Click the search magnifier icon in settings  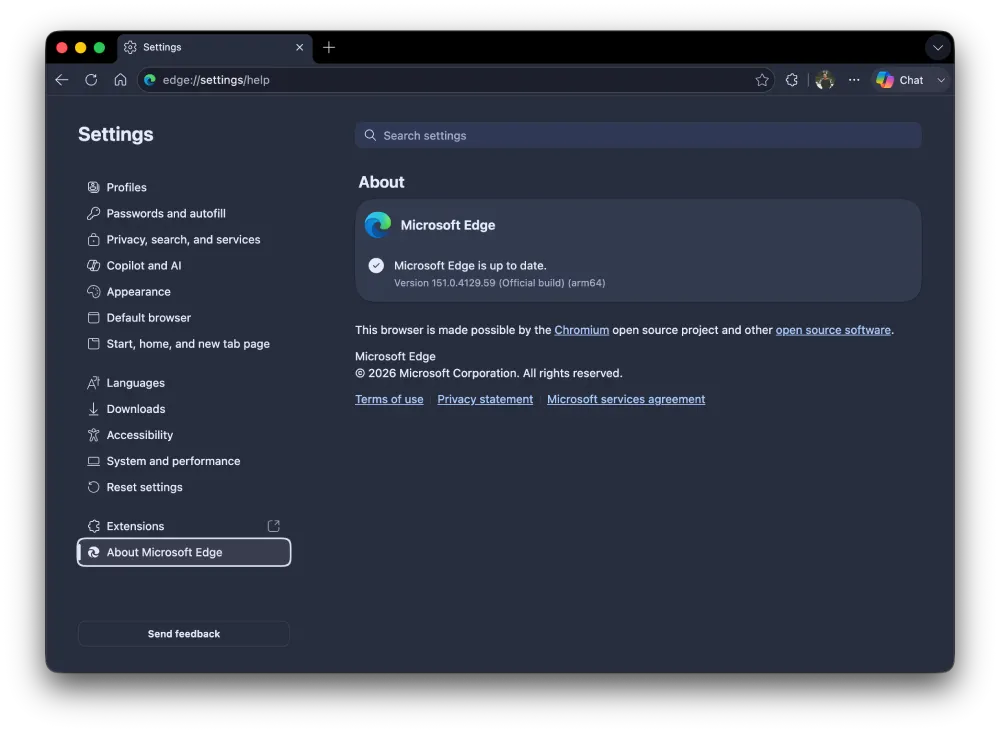pyautogui.click(x=370, y=135)
